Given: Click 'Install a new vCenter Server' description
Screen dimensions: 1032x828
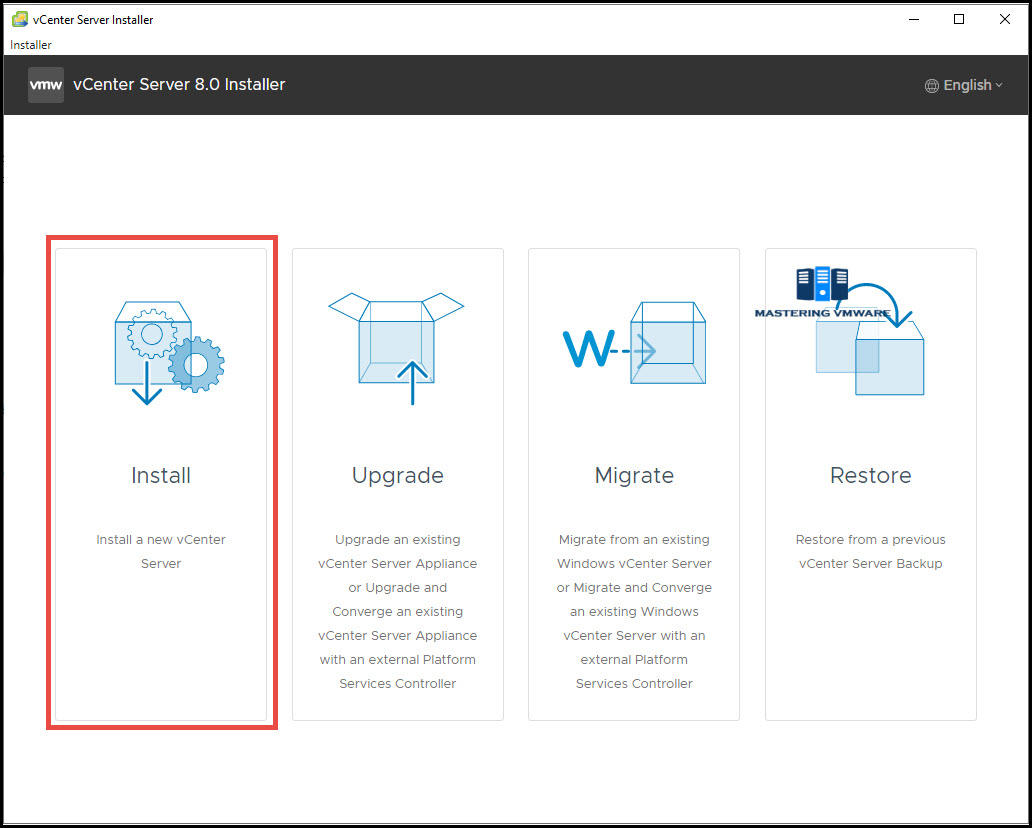Looking at the screenshot, I should pyautogui.click(x=161, y=552).
